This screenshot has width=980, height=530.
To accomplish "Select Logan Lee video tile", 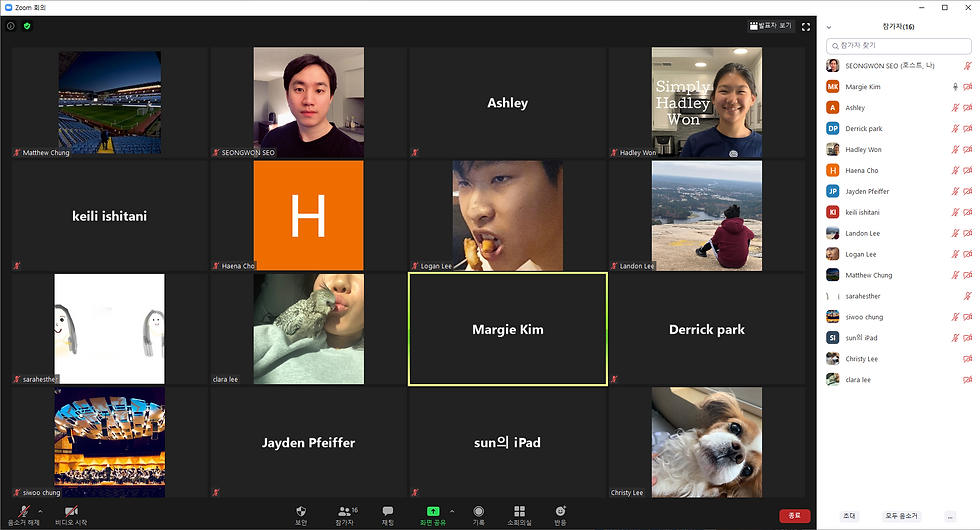I will 508,216.
